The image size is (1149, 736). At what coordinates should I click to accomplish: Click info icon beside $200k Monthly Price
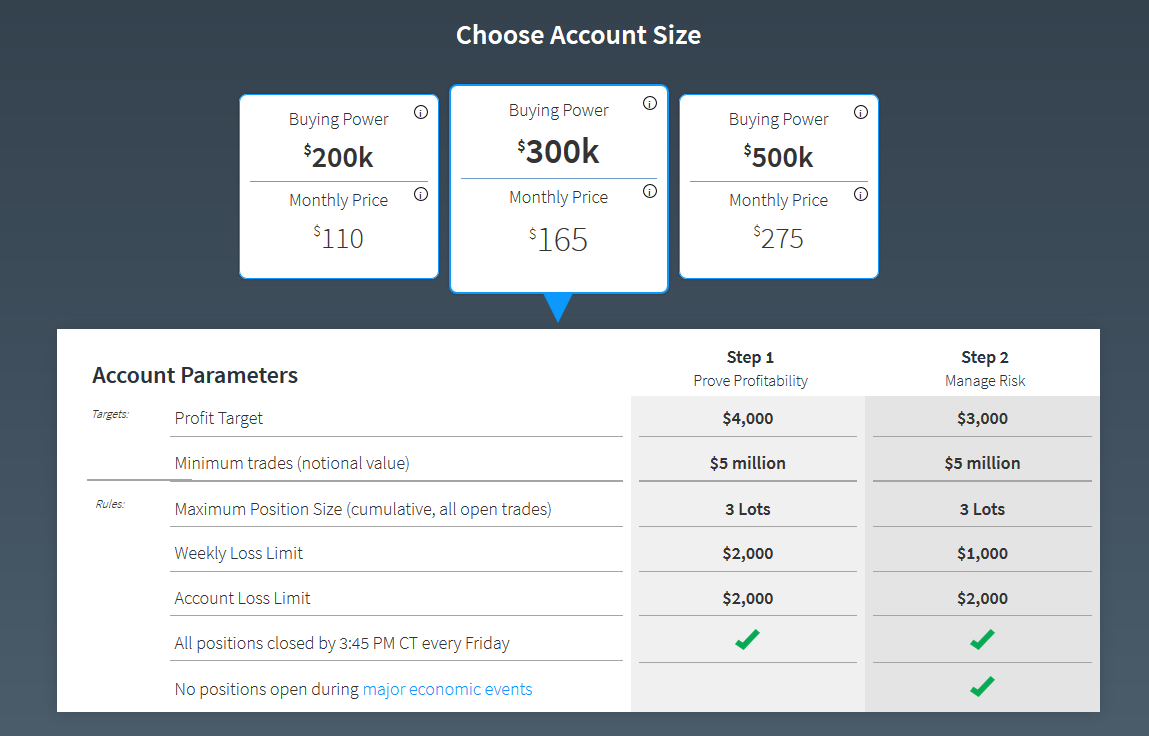pyautogui.click(x=421, y=194)
